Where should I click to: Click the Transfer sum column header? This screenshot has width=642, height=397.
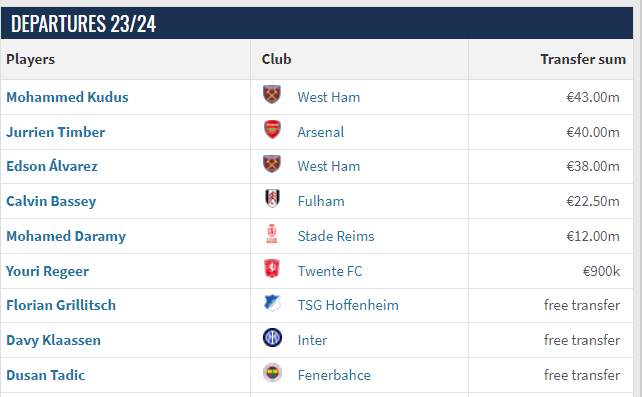coord(583,59)
